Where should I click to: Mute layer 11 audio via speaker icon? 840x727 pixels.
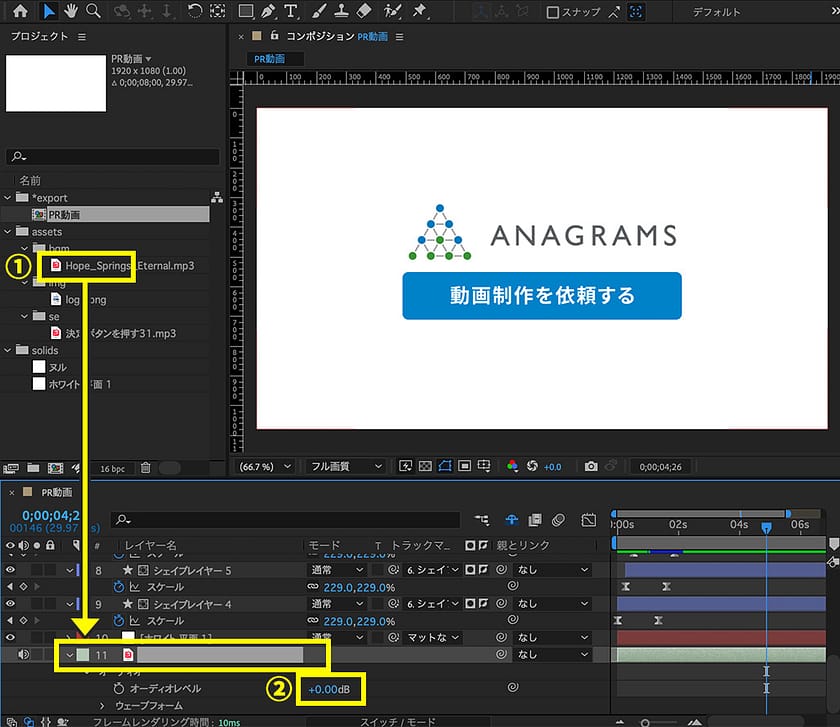(23, 655)
